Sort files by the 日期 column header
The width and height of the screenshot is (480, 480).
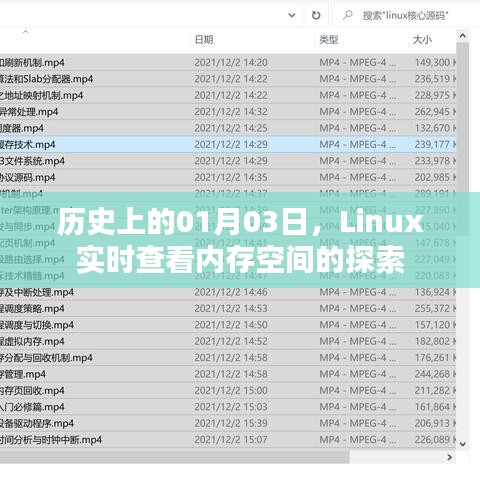click(x=204, y=40)
